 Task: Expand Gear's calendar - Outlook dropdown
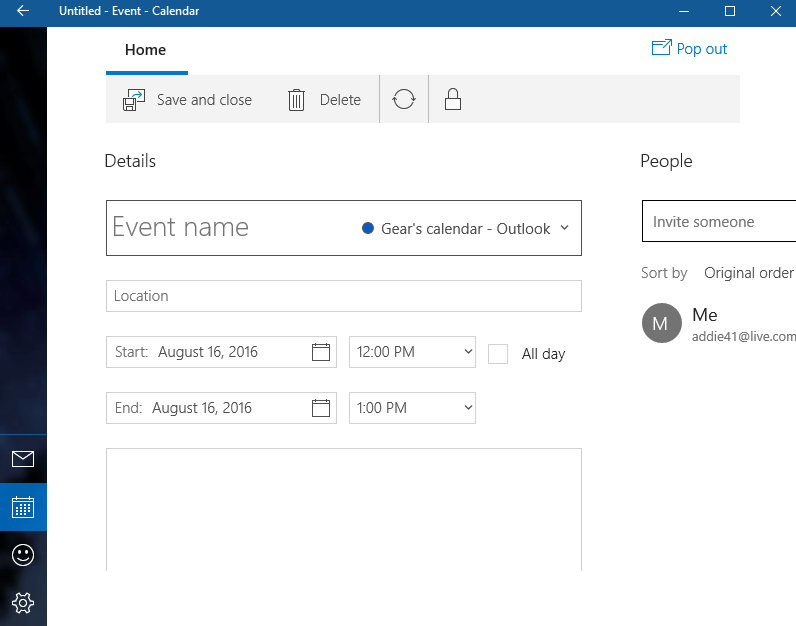(564, 228)
